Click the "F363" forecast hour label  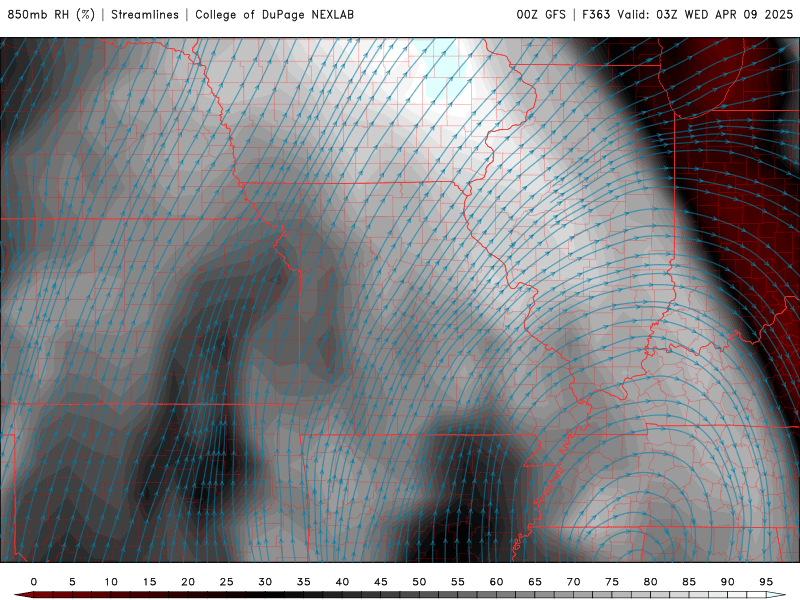point(596,15)
